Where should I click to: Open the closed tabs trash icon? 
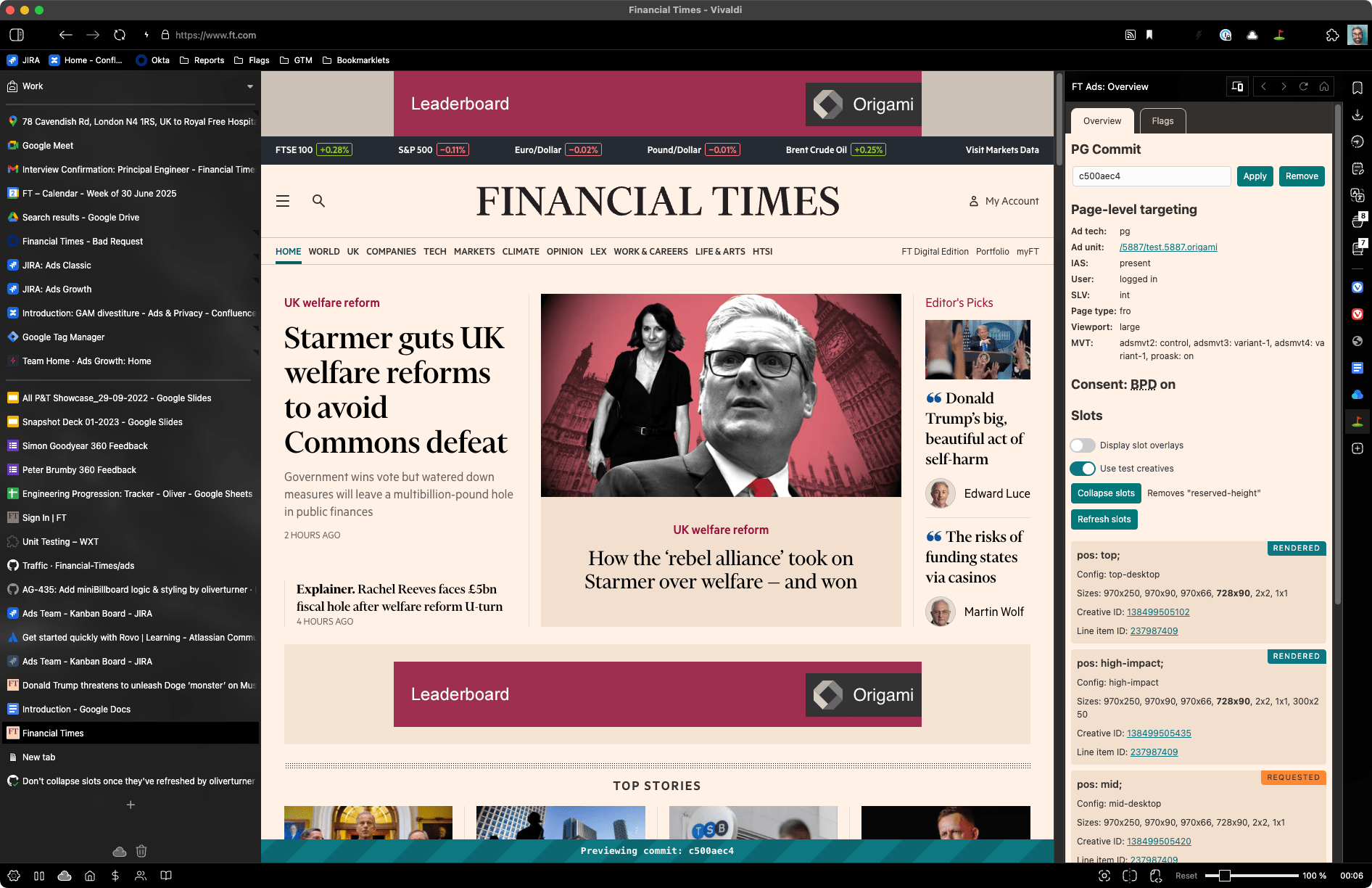(x=141, y=851)
